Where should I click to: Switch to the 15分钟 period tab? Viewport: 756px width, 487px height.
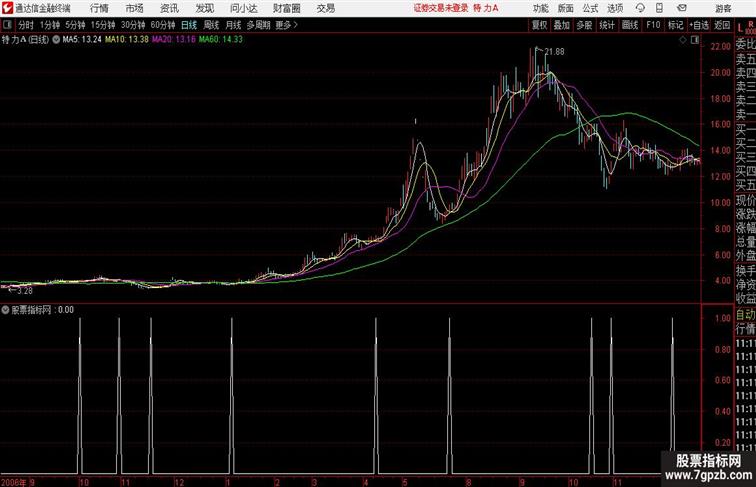click(x=103, y=25)
